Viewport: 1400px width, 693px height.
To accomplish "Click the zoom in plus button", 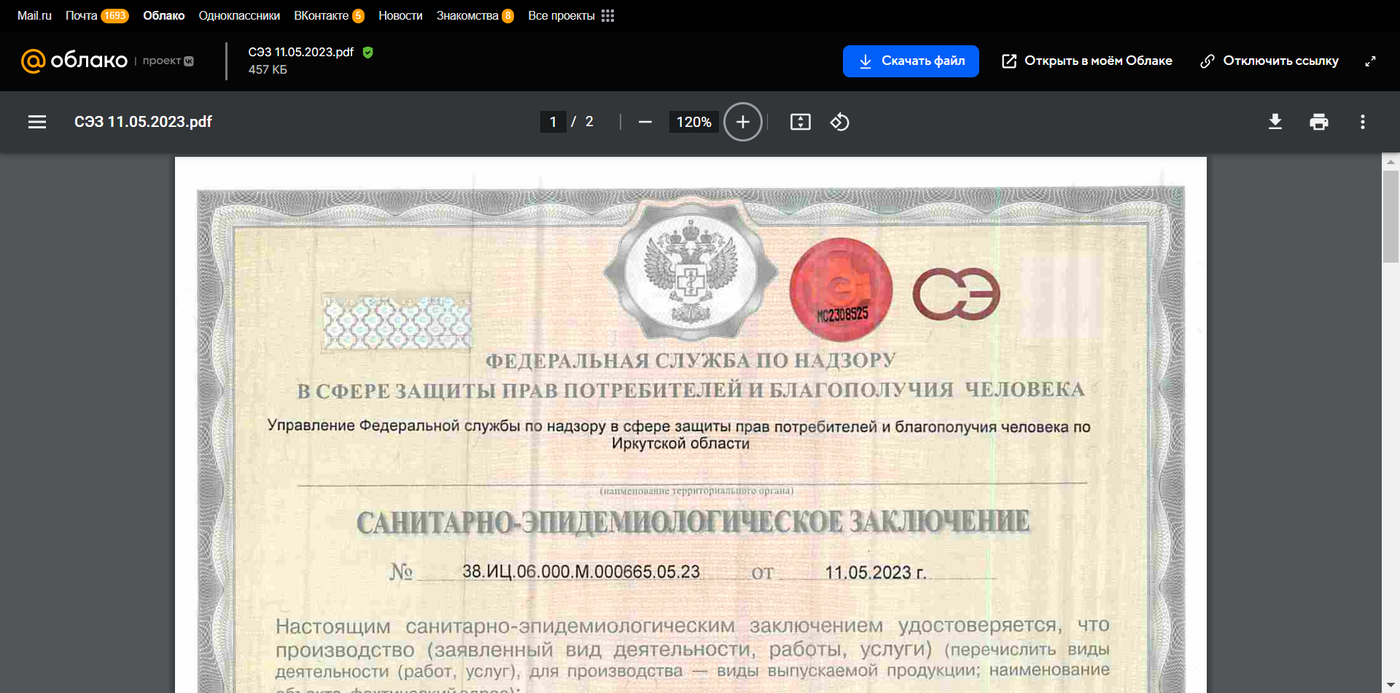I will point(742,122).
